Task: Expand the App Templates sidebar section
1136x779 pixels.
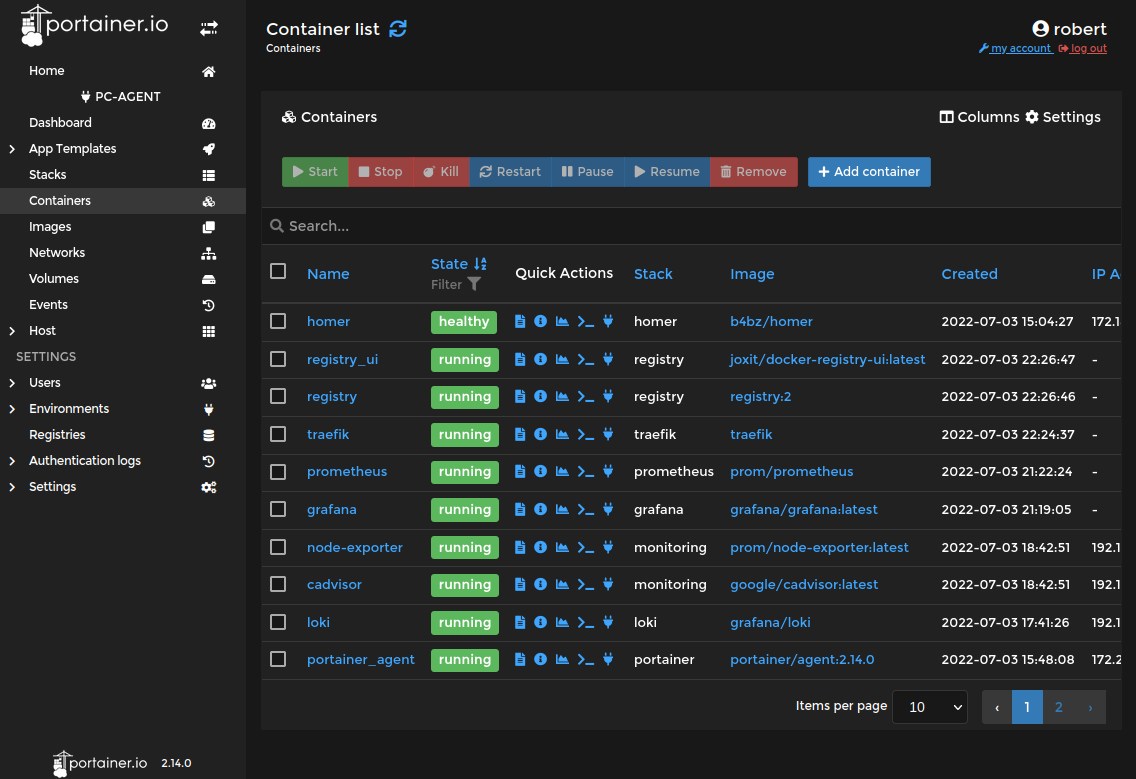Action: 12,149
